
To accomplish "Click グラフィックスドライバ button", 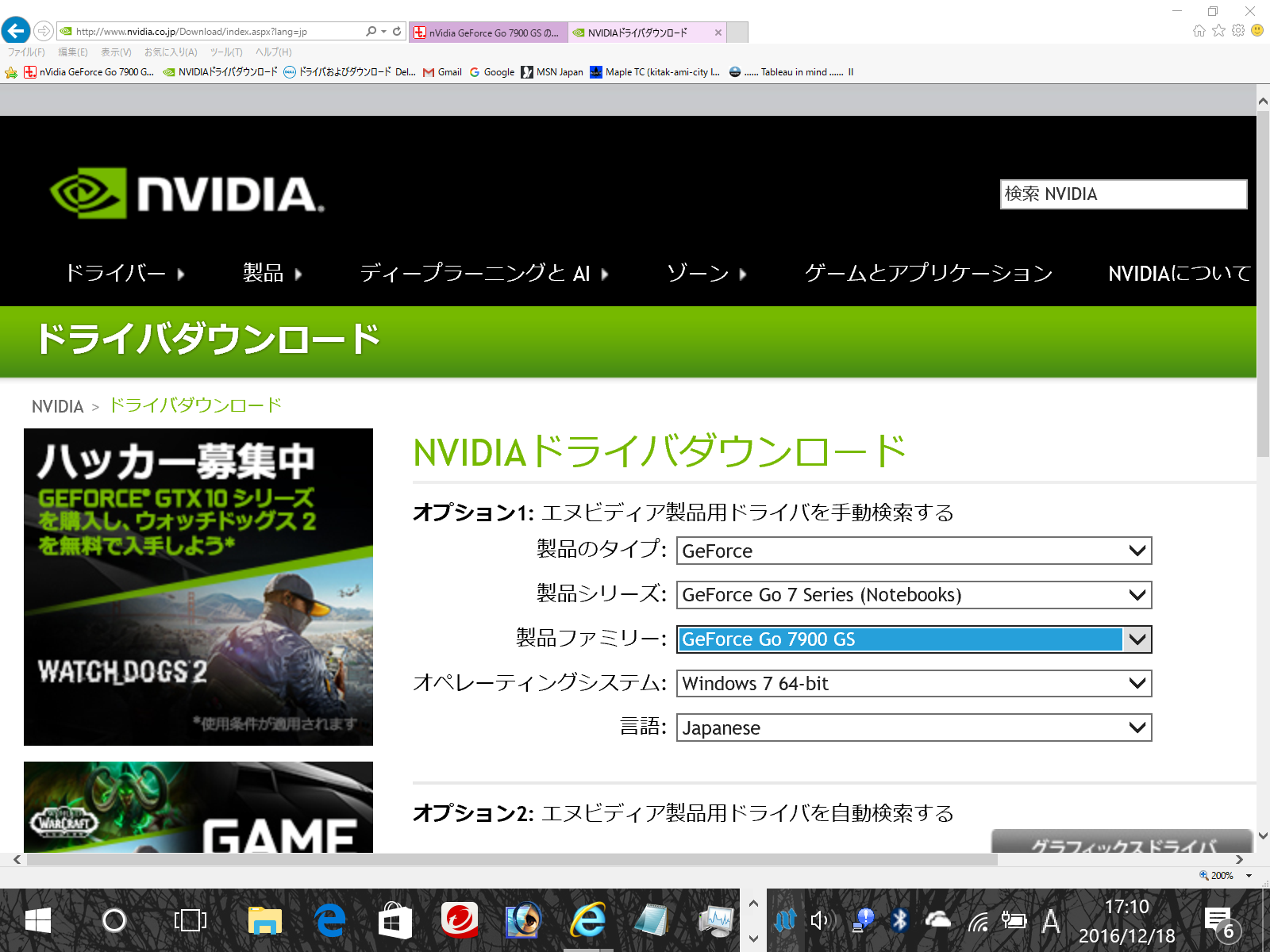I will coord(1122,841).
